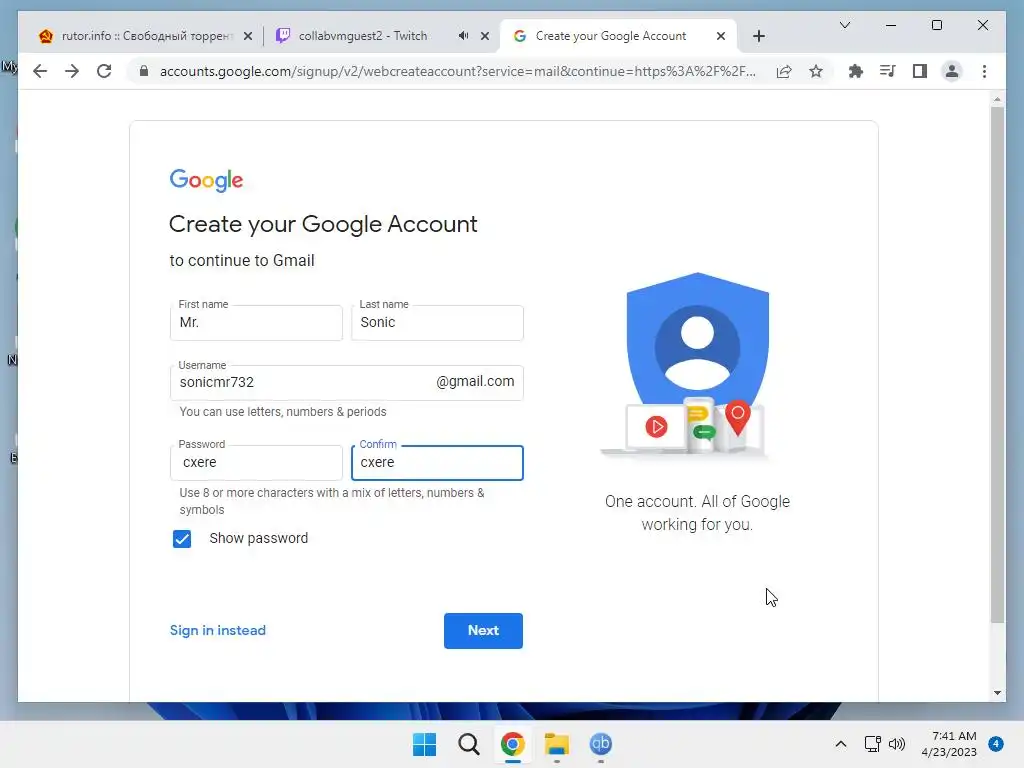Open the Chrome profile avatar
Image resolution: width=1024 pixels, height=768 pixels.
coord(952,71)
